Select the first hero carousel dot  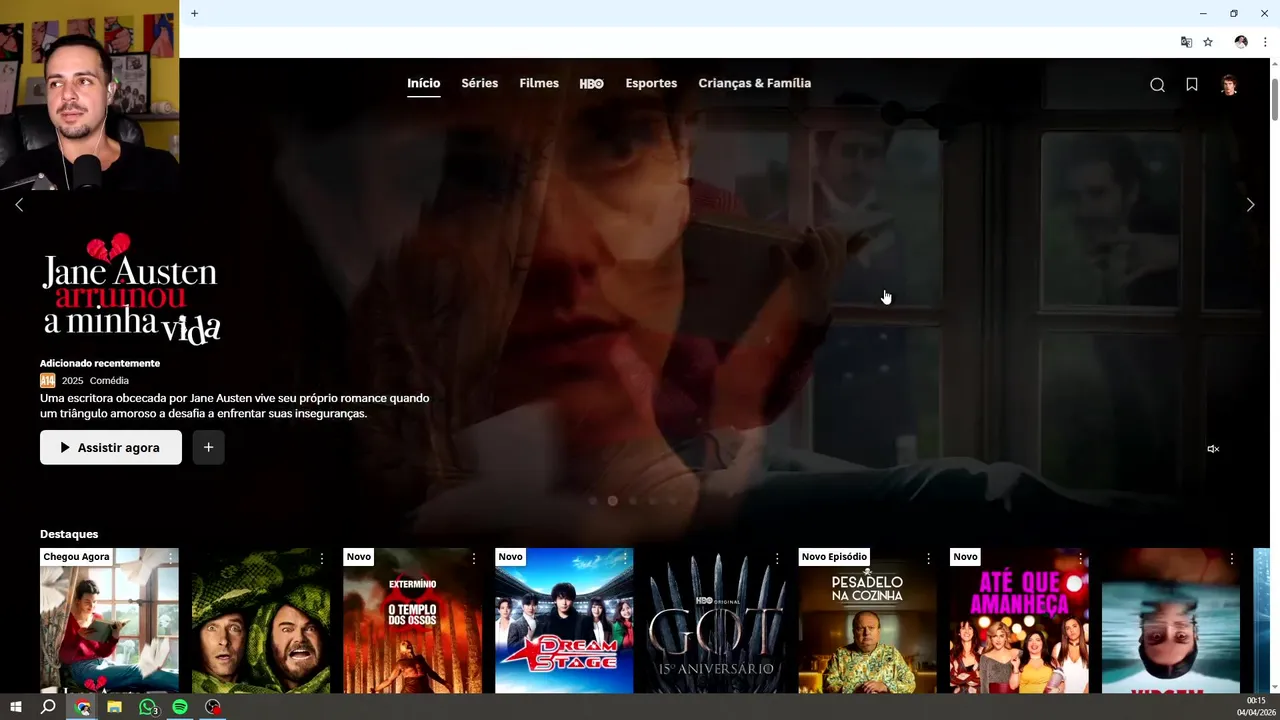click(593, 501)
